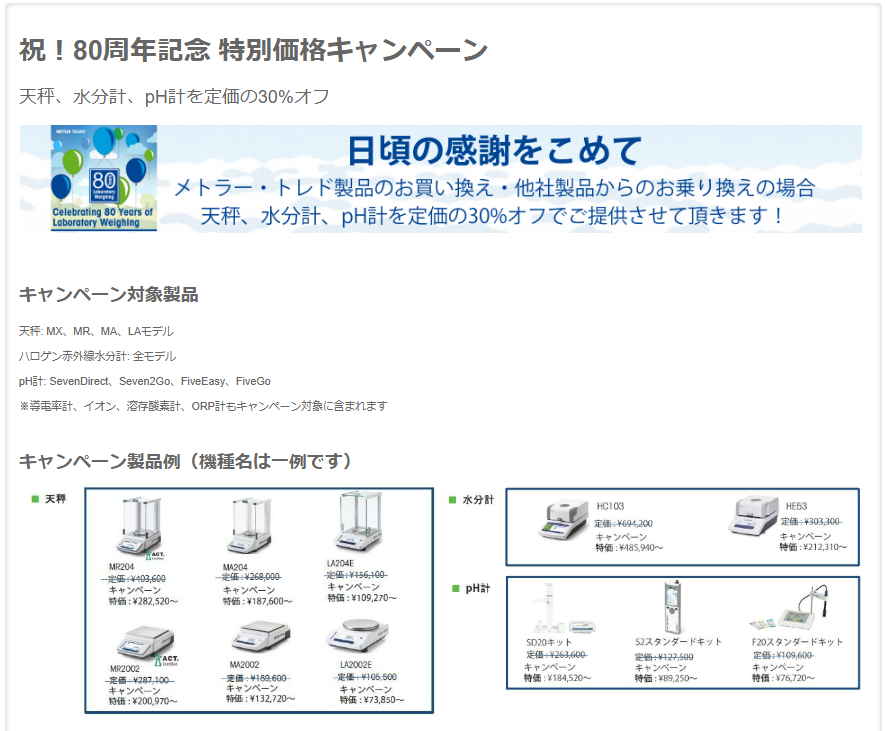
Task: Click the heading キャンペーン対象製品
Action: click(x=108, y=294)
